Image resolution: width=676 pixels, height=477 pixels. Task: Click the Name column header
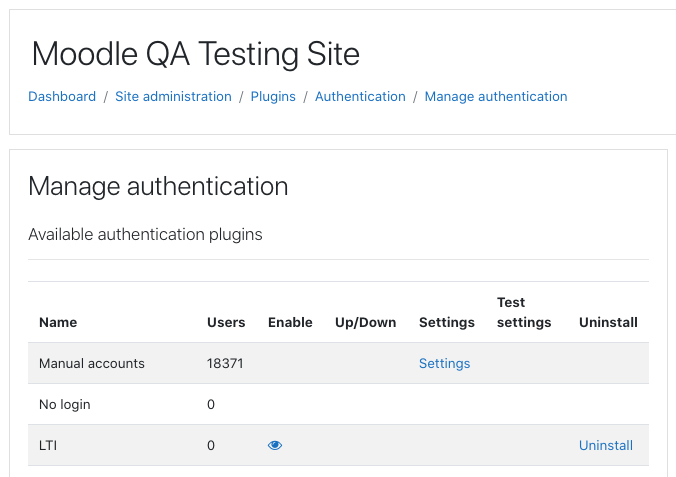(58, 322)
